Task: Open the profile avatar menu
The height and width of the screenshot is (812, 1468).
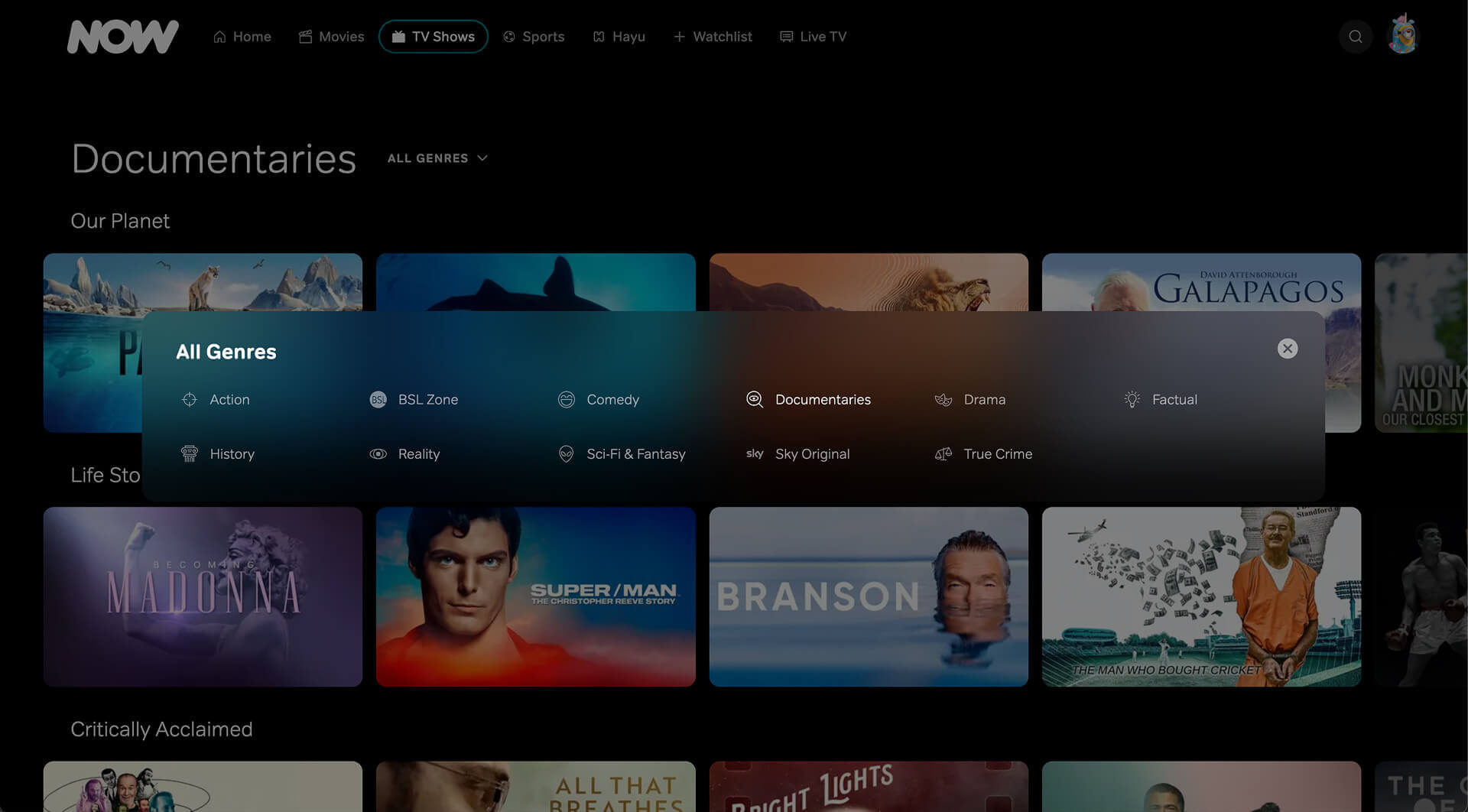Action: click(1403, 35)
